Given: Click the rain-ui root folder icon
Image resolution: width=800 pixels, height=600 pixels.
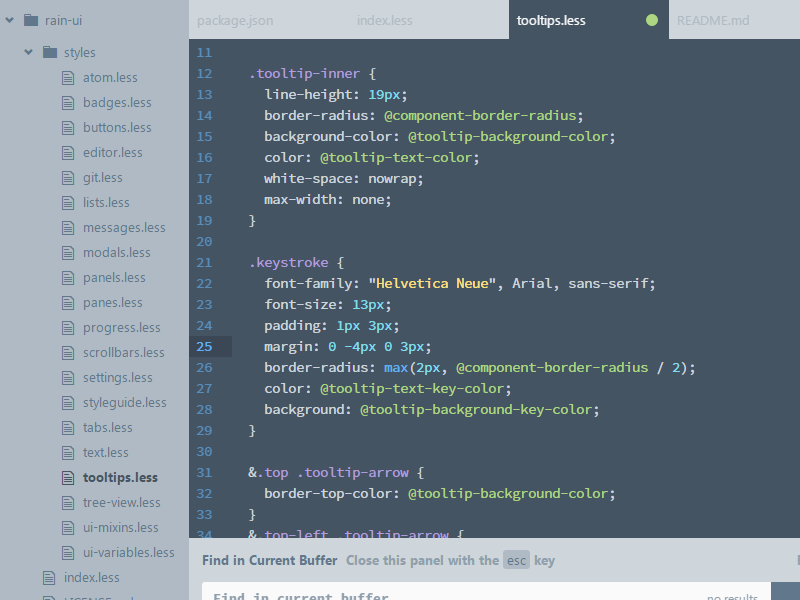Looking at the screenshot, I should (30, 19).
